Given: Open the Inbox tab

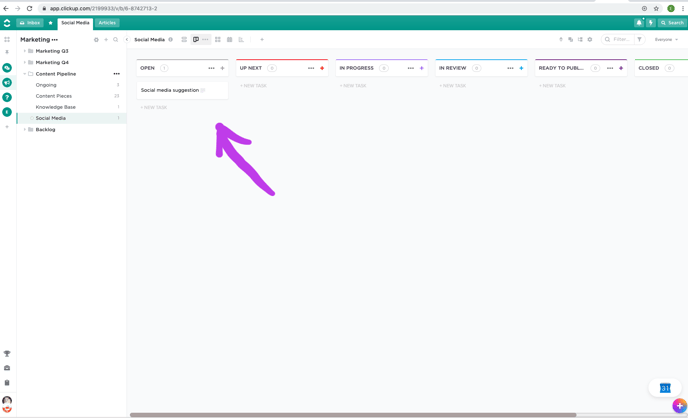Looking at the screenshot, I should (x=30, y=22).
